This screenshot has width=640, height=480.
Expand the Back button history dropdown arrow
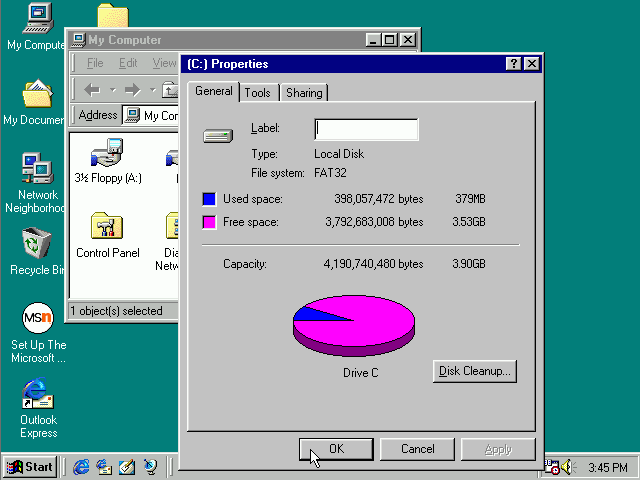tap(112, 90)
